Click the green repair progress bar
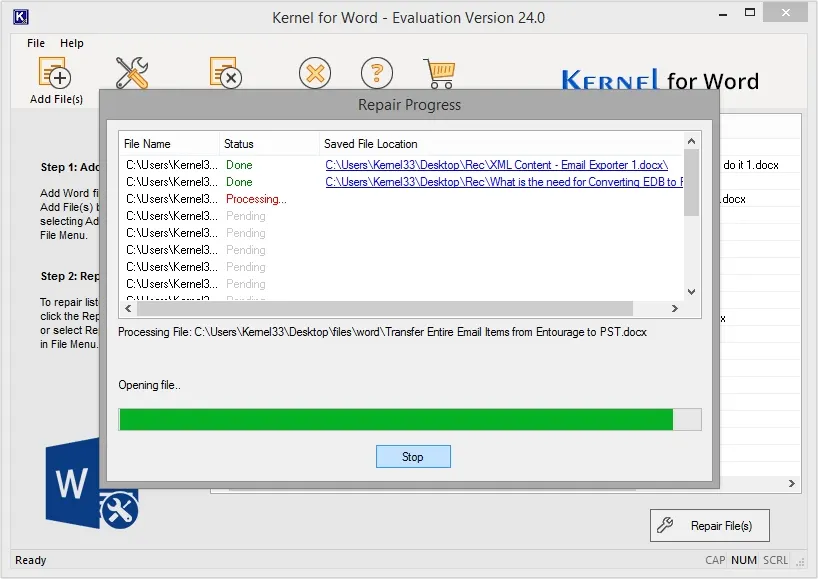Image resolution: width=818 pixels, height=579 pixels. click(410, 419)
